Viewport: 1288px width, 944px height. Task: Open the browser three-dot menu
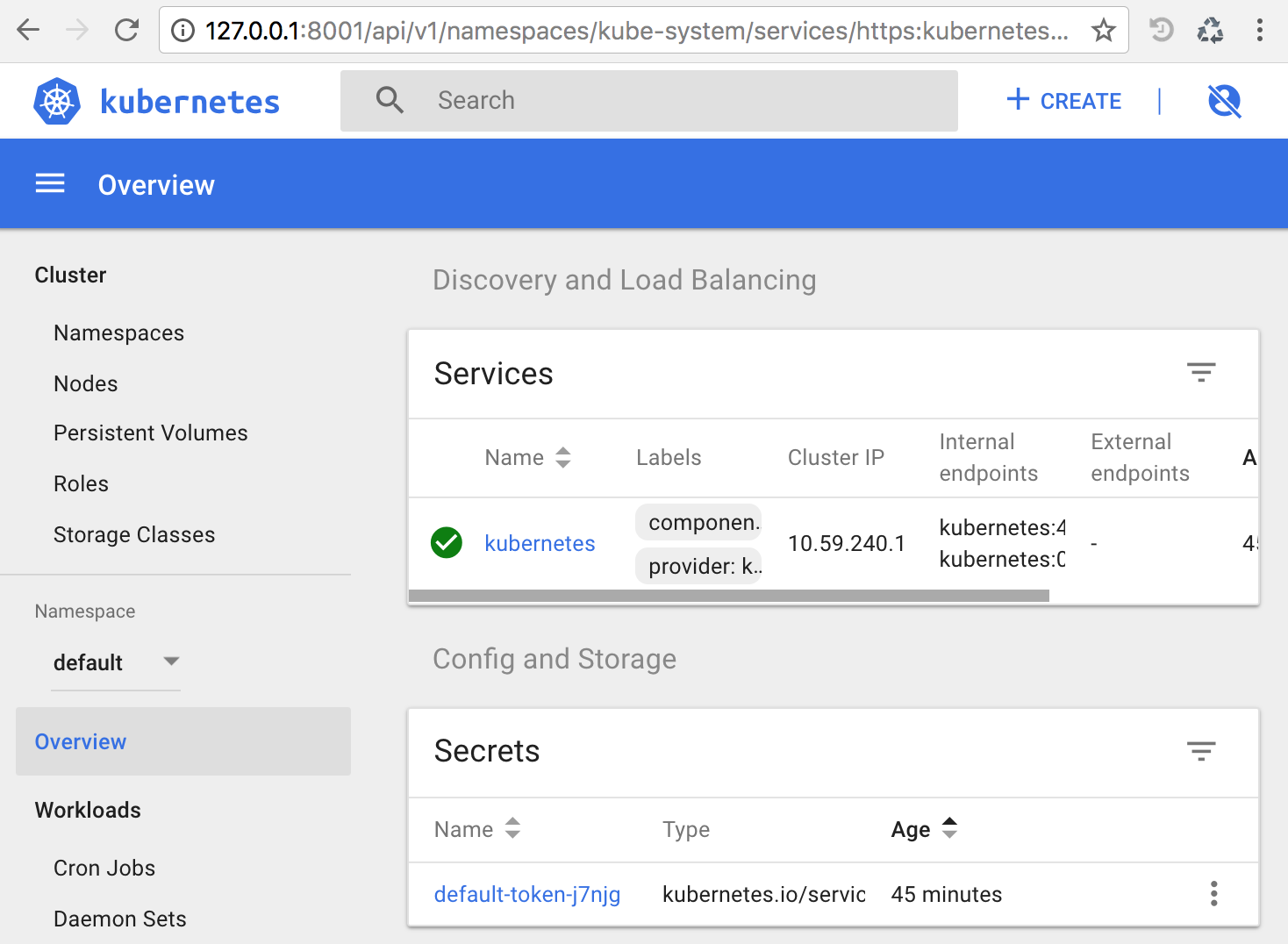point(1259,31)
